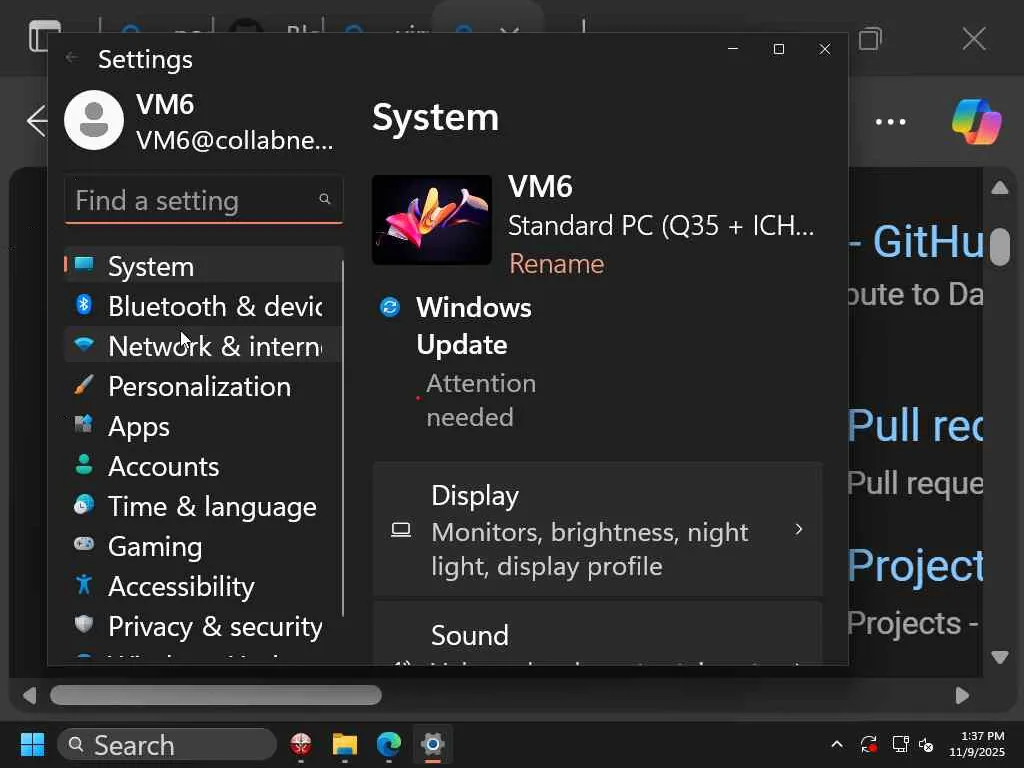
Task: Expand the Display settings chevron
Action: coord(798,529)
